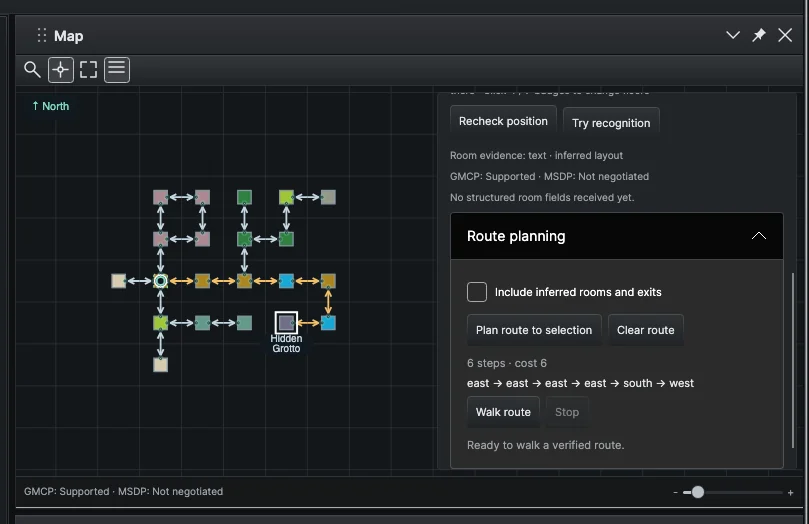Select the grey room at top-right of map
This screenshot has height=524, width=809.
click(x=328, y=197)
